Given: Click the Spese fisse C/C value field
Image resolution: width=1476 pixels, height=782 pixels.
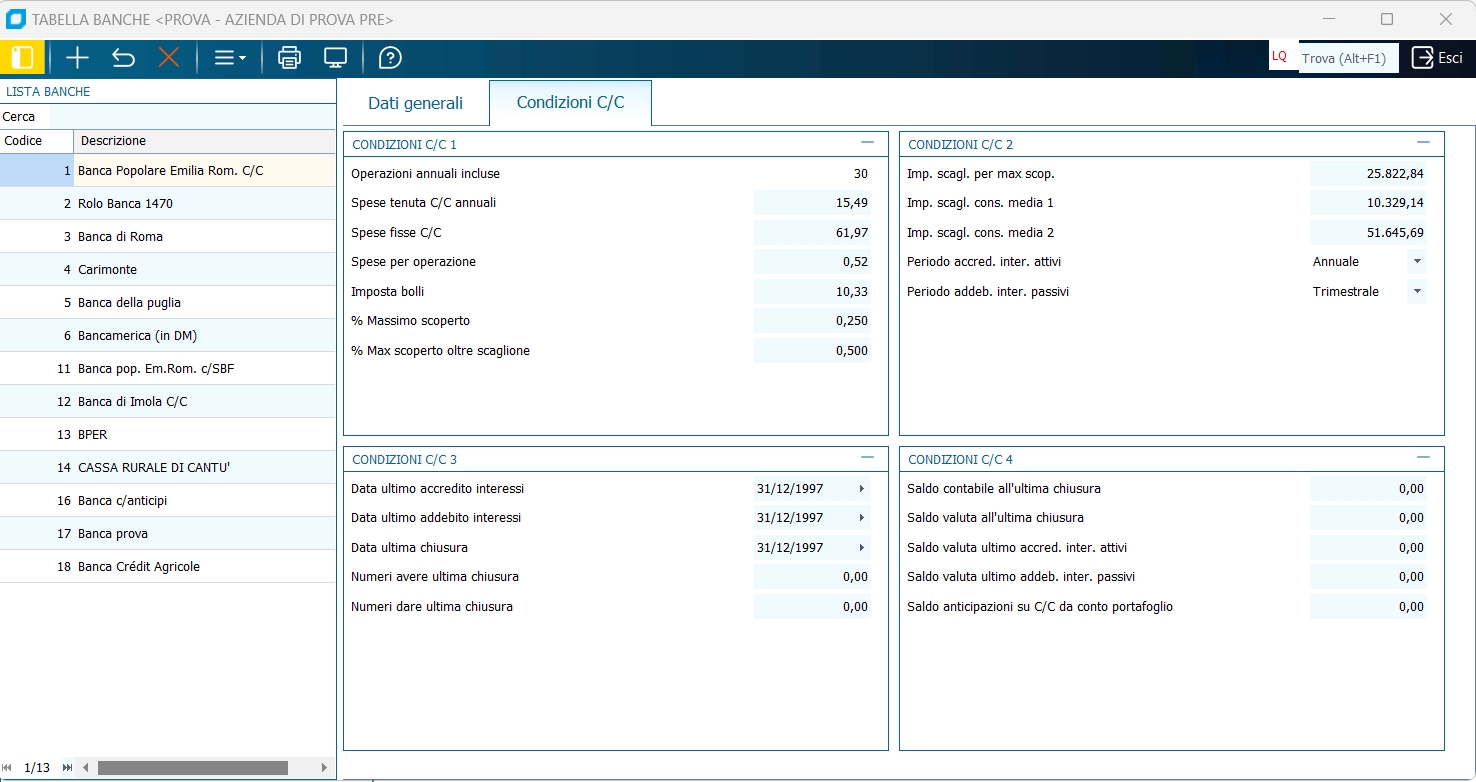Looking at the screenshot, I should [812, 233].
